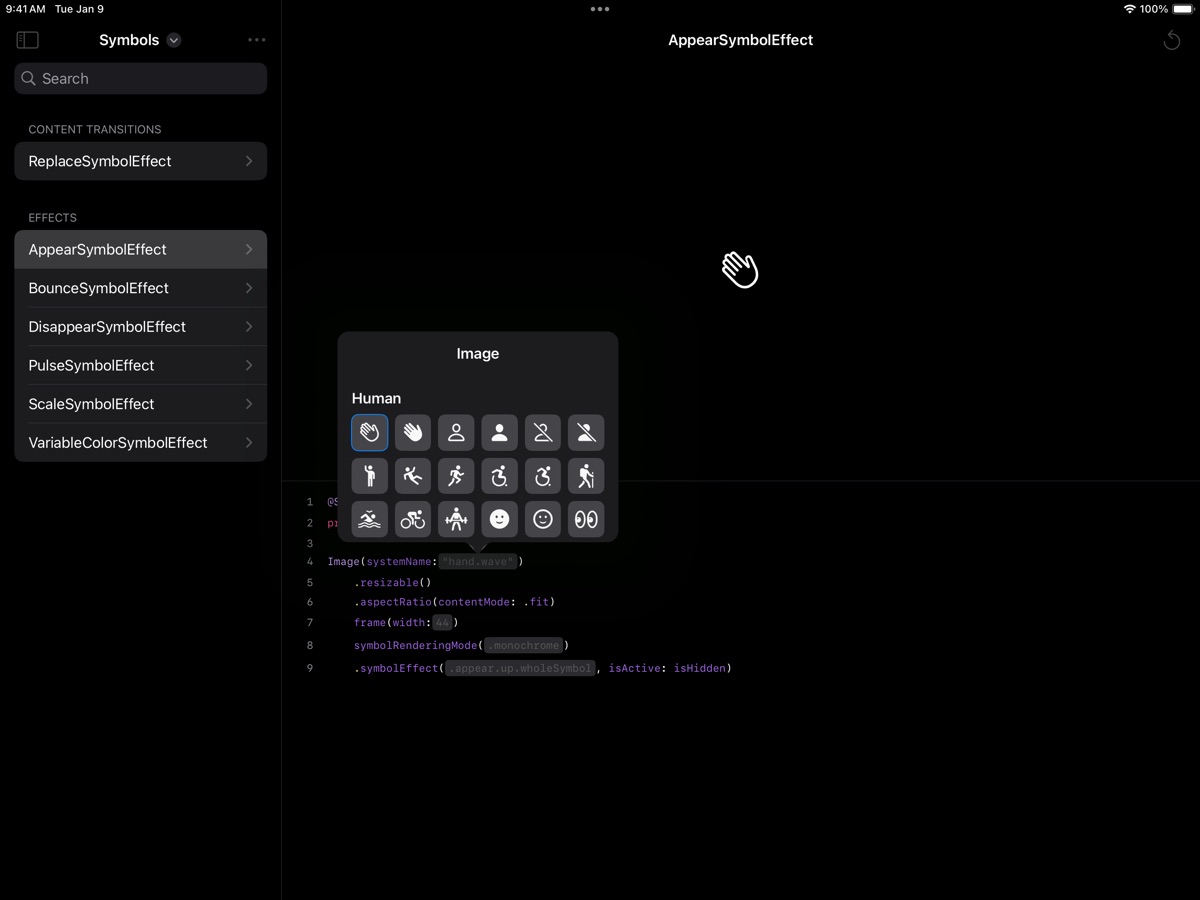Image resolution: width=1200 pixels, height=900 pixels.
Task: Choose the running figure symbol
Action: pyautogui.click(x=456, y=476)
